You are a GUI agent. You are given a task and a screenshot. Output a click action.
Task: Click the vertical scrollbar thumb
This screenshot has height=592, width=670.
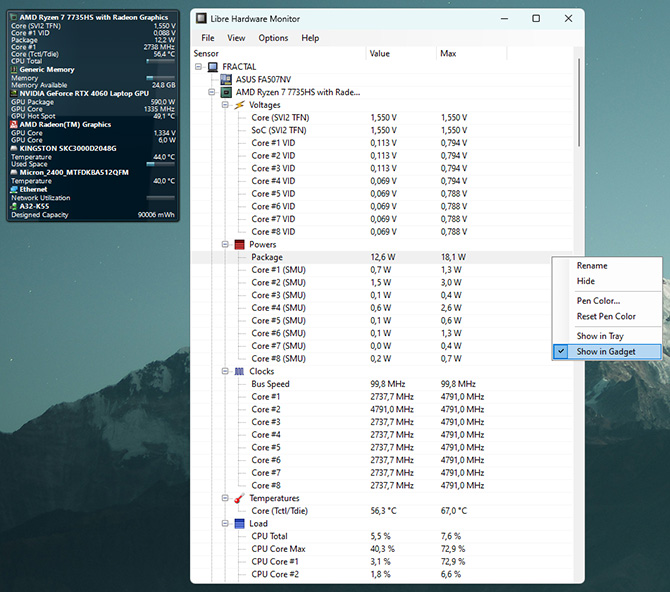click(579, 102)
